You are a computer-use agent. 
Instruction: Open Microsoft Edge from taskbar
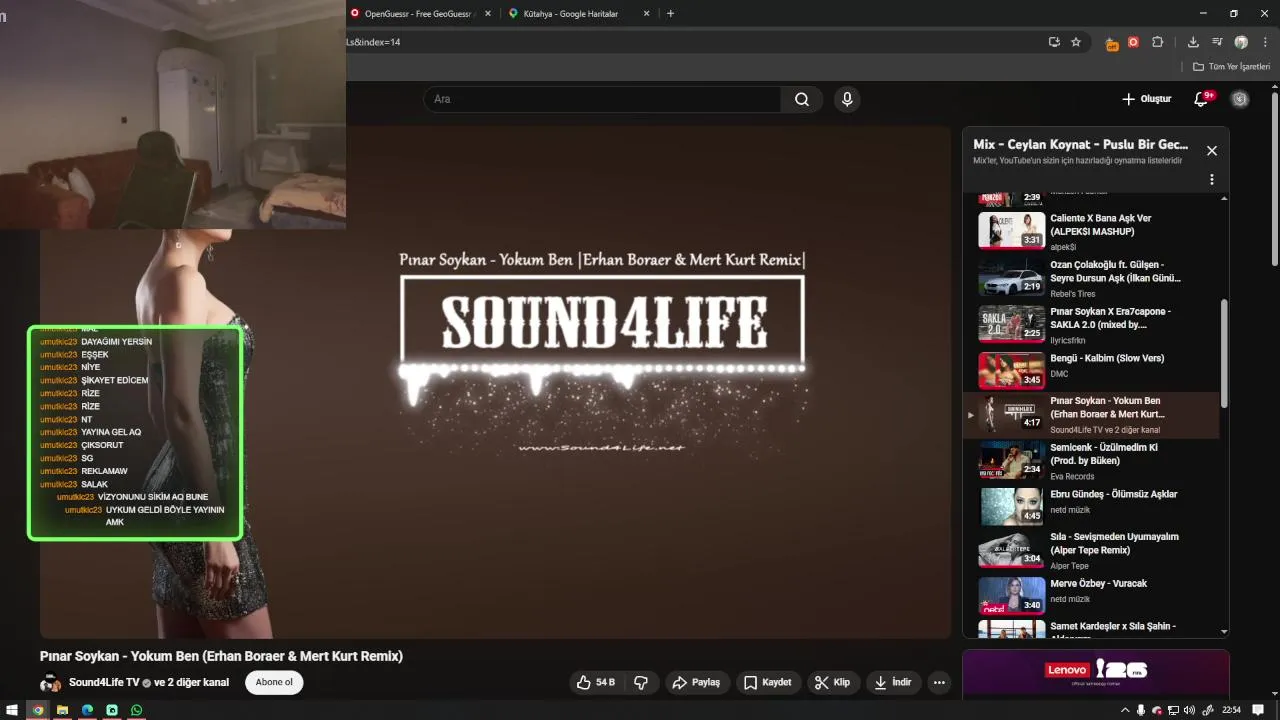pyautogui.click(x=87, y=710)
